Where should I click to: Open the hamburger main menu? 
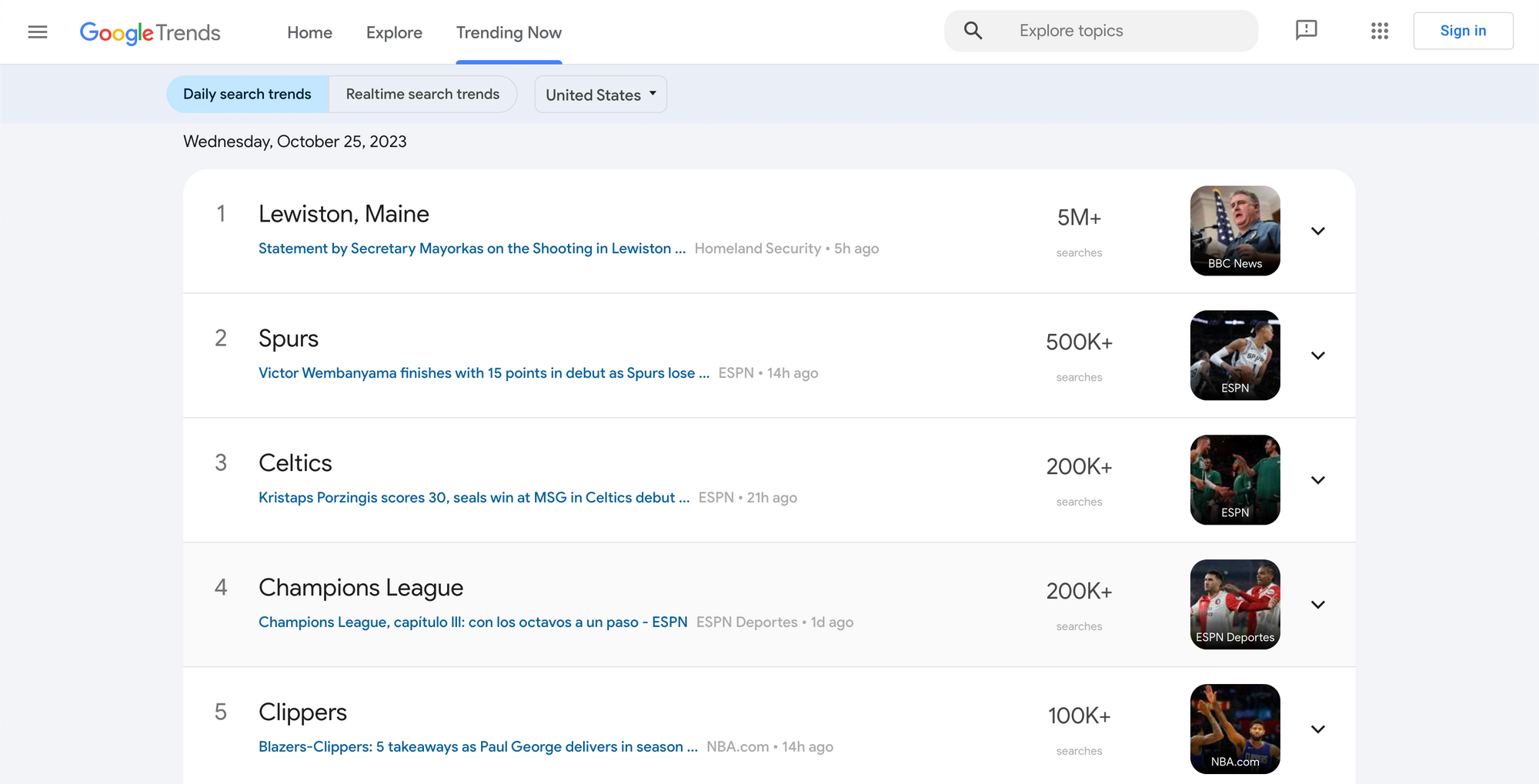point(38,32)
